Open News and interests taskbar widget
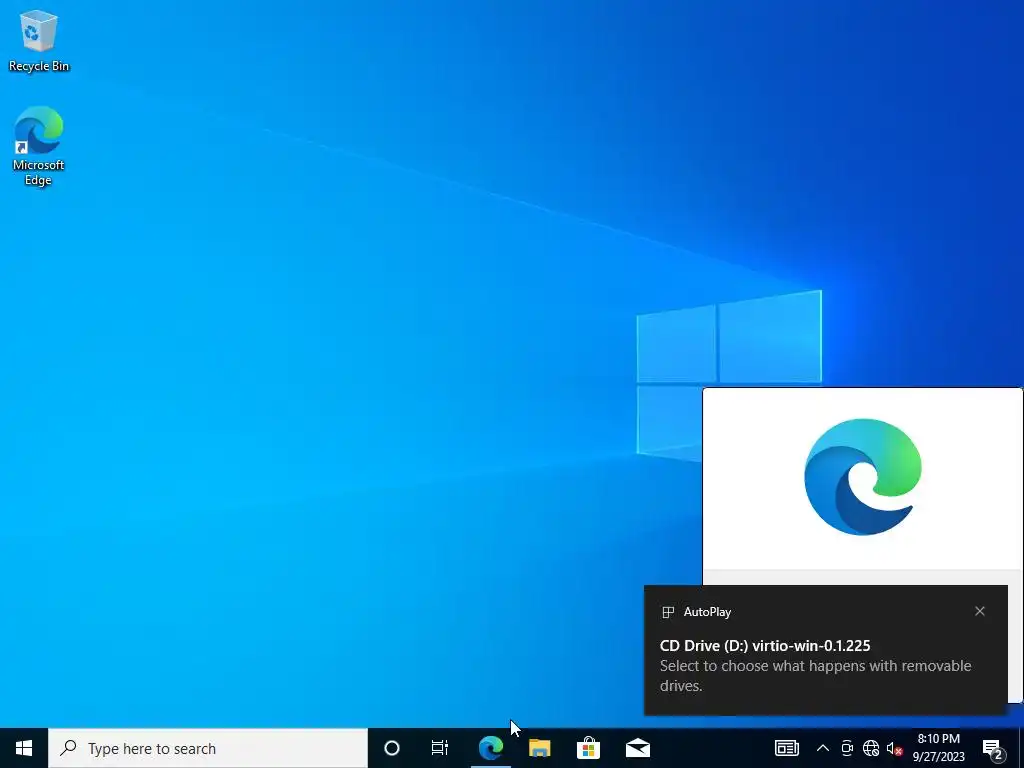 (x=786, y=748)
